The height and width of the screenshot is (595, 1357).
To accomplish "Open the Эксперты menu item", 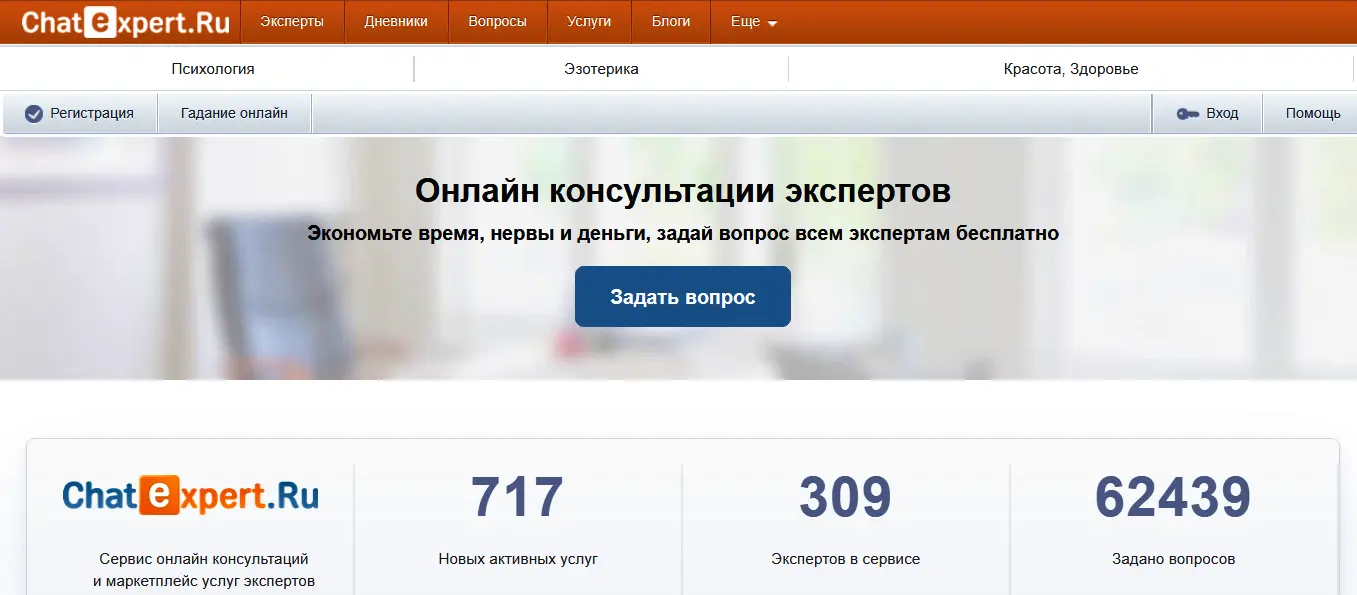I will pyautogui.click(x=292, y=22).
